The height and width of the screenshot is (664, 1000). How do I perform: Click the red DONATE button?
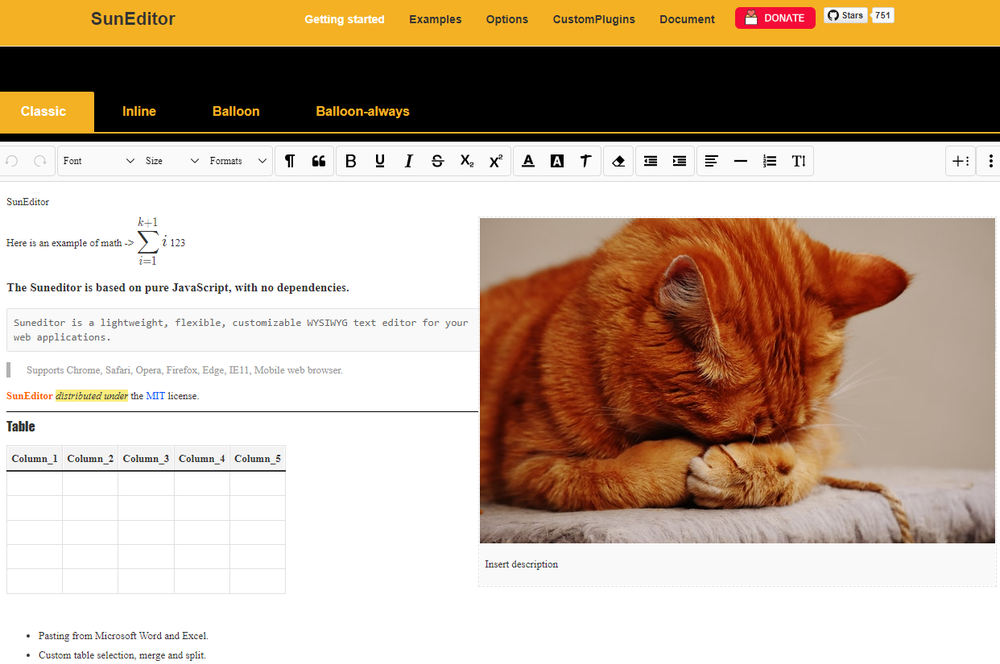pos(775,18)
